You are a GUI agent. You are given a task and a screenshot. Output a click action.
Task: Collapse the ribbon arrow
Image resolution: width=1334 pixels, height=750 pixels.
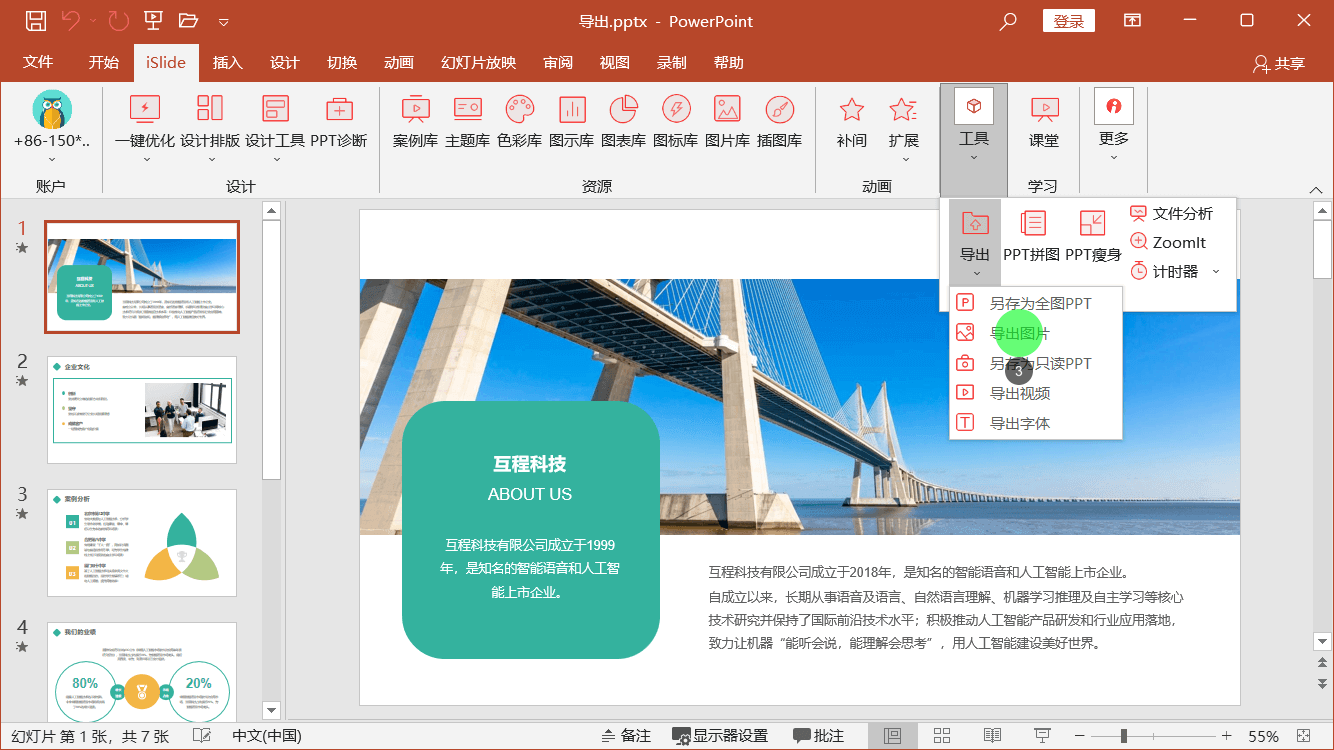1315,189
